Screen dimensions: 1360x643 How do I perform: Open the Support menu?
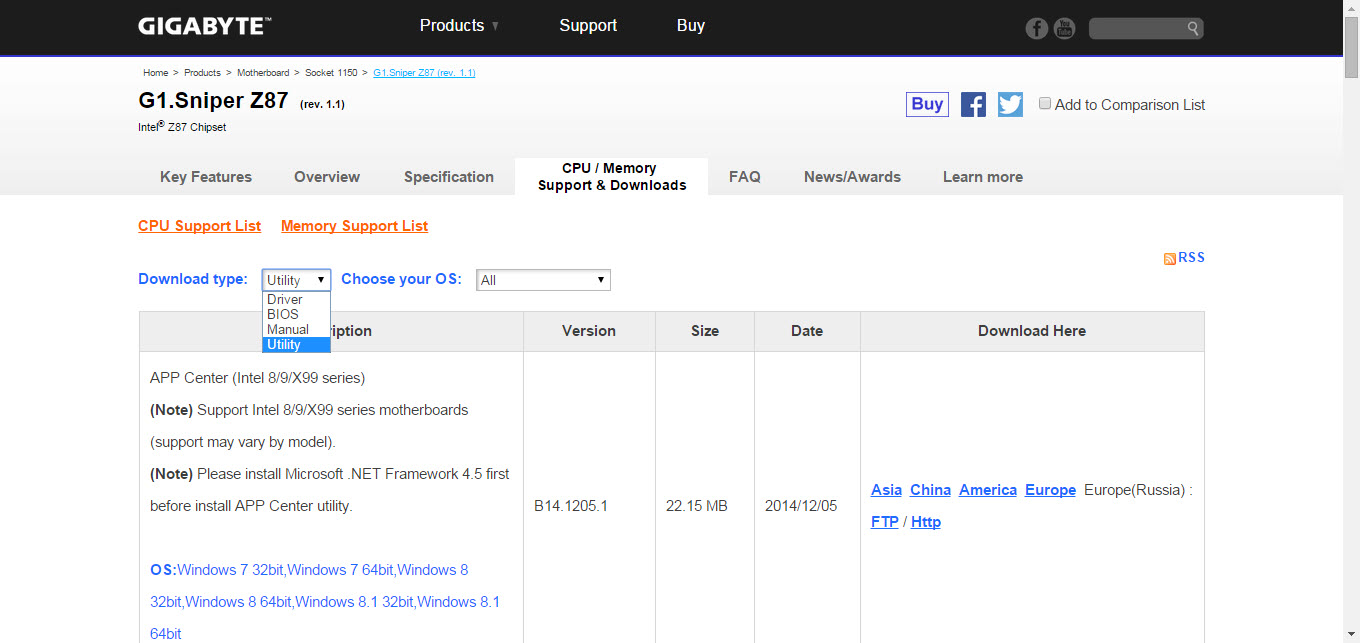tap(588, 26)
